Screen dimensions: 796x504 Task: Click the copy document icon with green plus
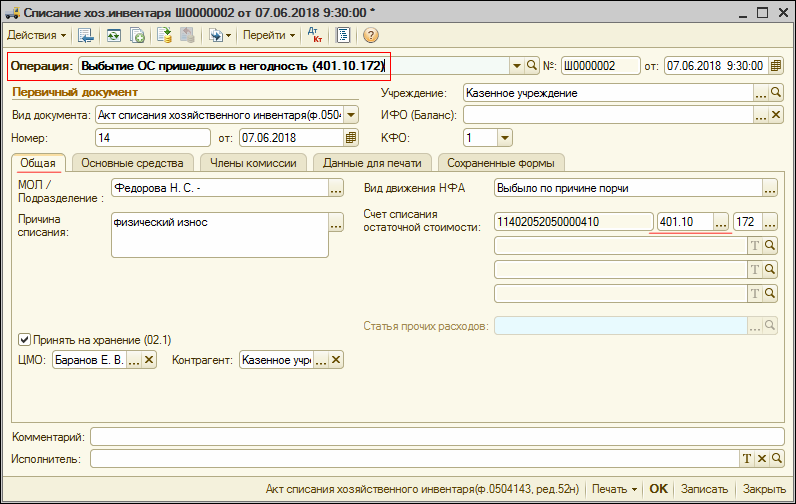pyautogui.click(x=137, y=36)
